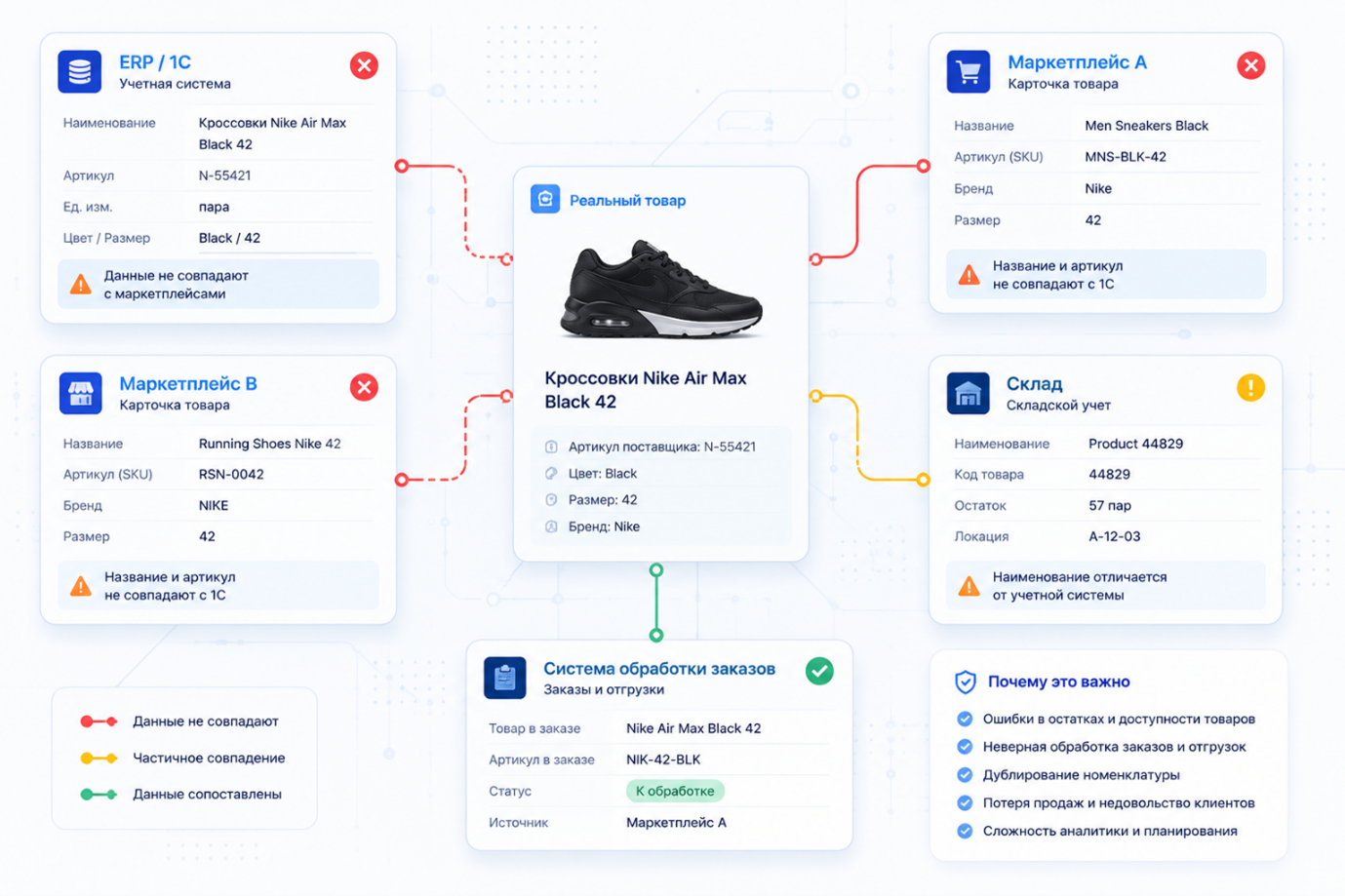Click warning triangle in Маркетплейс A alert

pyautogui.click(x=969, y=275)
